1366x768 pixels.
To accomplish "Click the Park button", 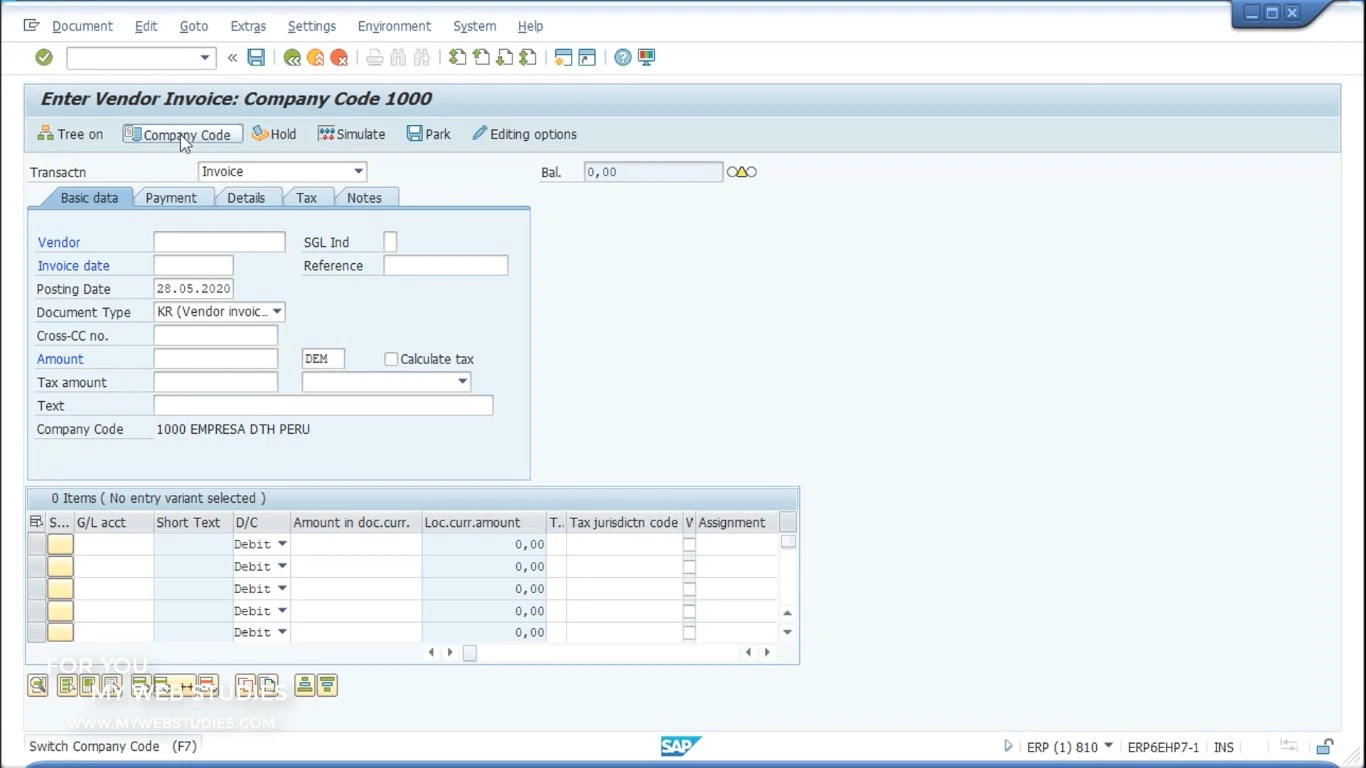I will 428,134.
